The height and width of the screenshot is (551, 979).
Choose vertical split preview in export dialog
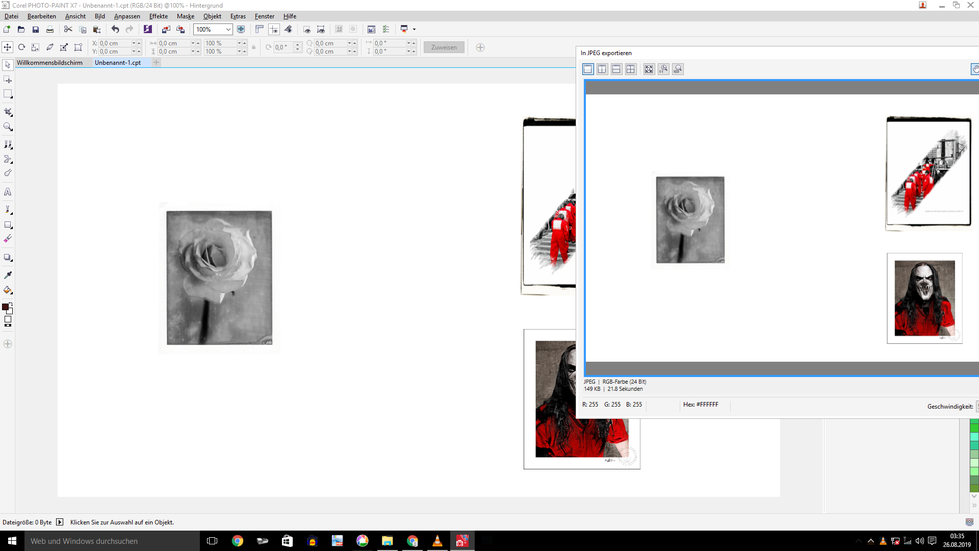(x=602, y=69)
